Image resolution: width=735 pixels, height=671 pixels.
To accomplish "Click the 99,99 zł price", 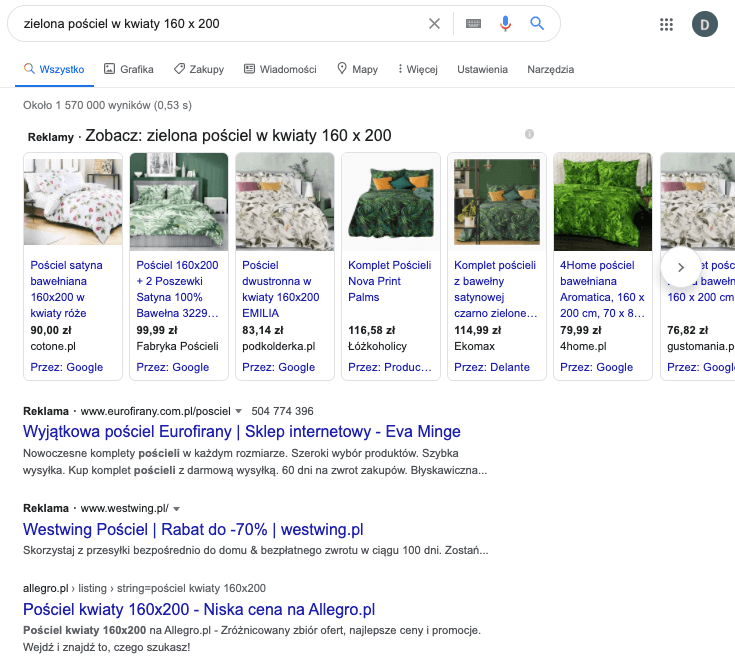I will (157, 331).
